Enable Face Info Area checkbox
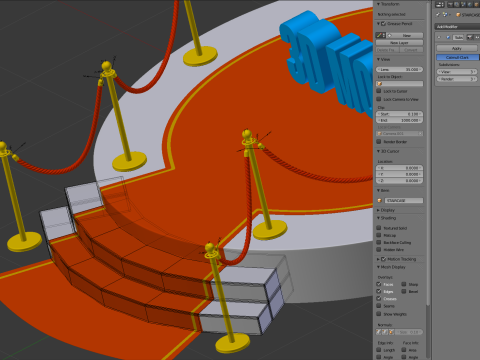The width and height of the screenshot is (480, 360). point(404,350)
